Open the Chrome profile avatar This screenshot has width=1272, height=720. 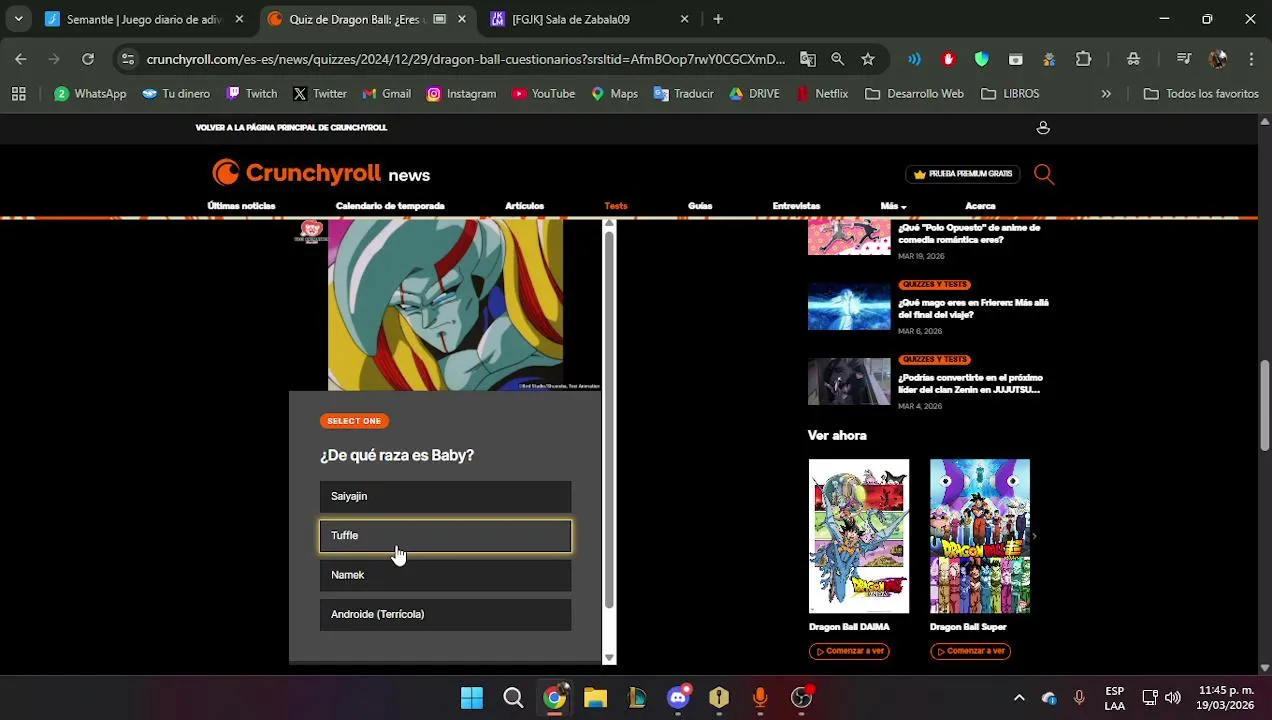[1218, 59]
